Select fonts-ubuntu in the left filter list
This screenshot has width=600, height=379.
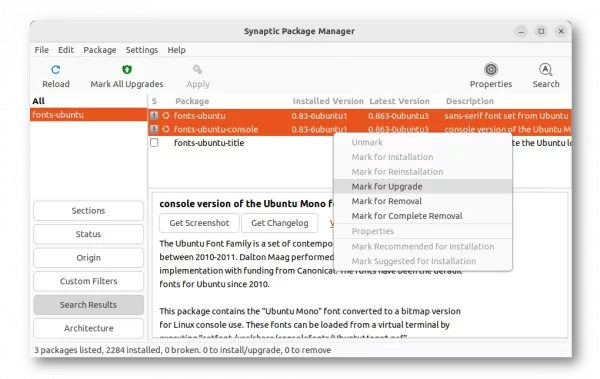coord(88,114)
